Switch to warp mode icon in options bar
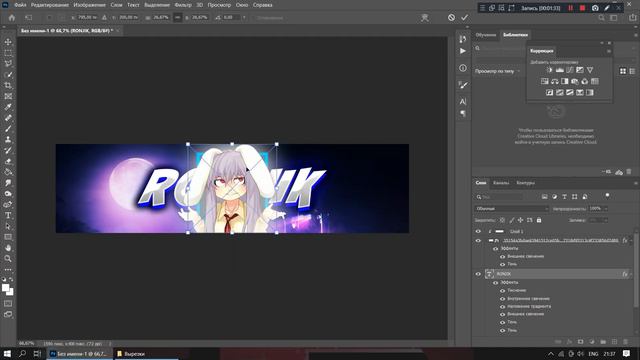Viewport: 640px width, 360px height. (x=425, y=18)
